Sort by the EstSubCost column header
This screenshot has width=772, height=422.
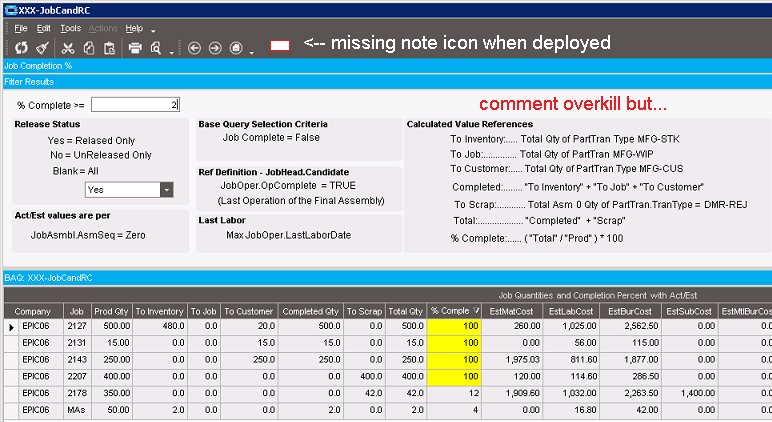[689, 311]
